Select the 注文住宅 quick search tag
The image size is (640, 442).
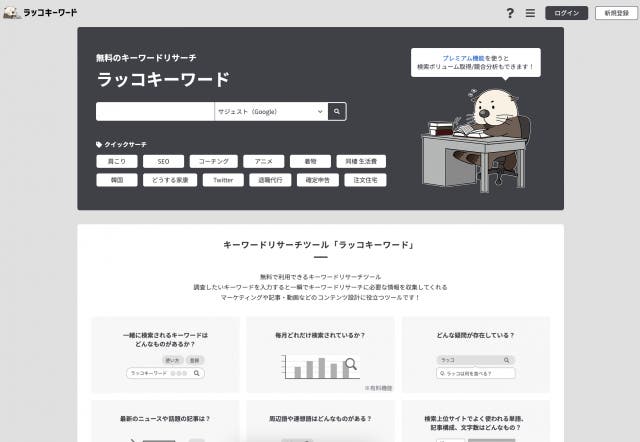pyautogui.click(x=365, y=180)
